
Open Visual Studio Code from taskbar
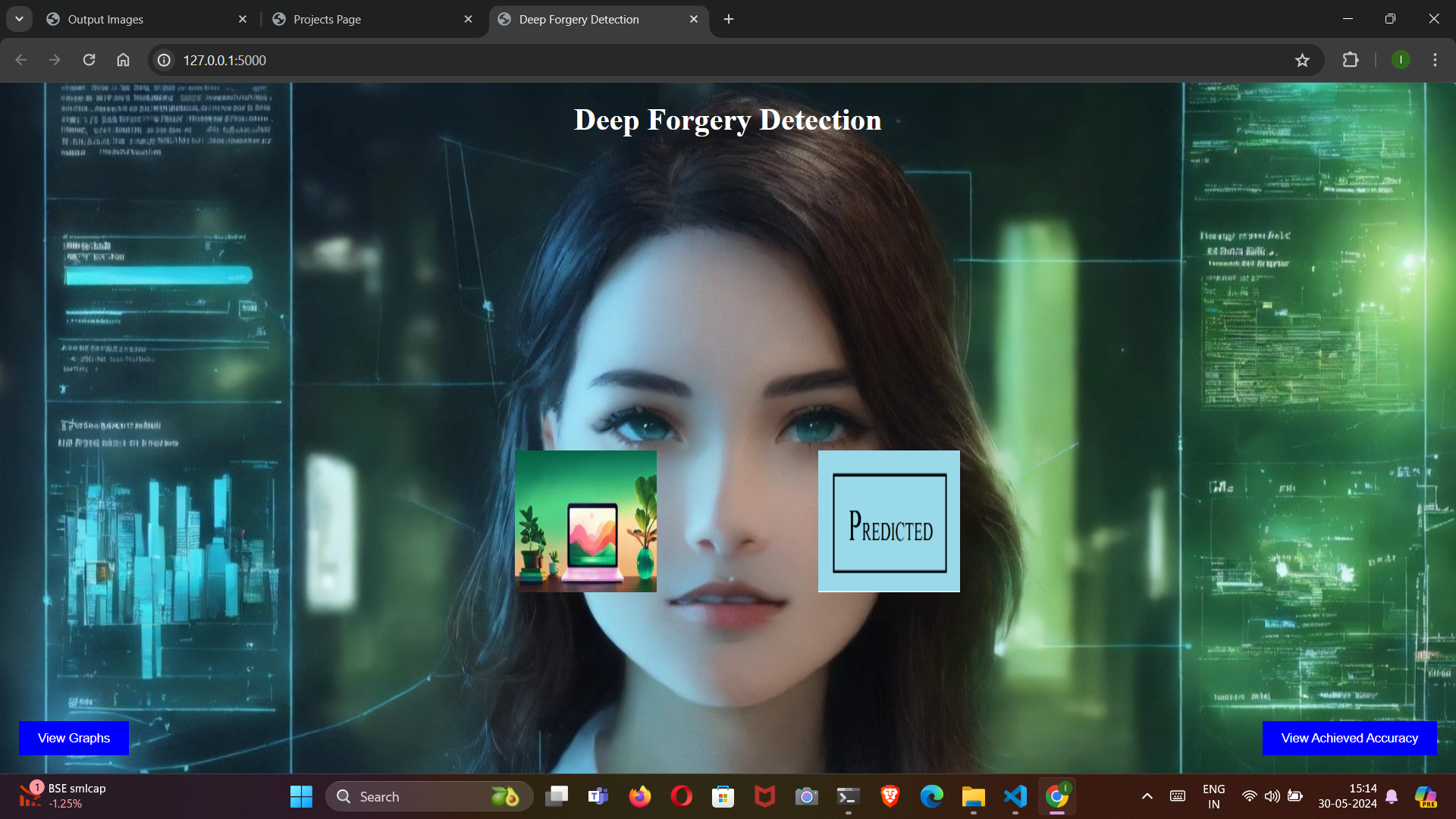1015,796
